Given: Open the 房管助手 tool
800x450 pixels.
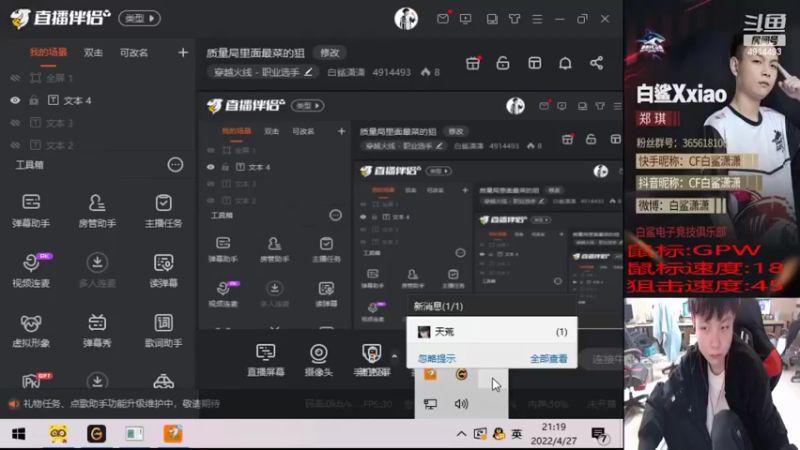Looking at the screenshot, I should click(x=97, y=210).
